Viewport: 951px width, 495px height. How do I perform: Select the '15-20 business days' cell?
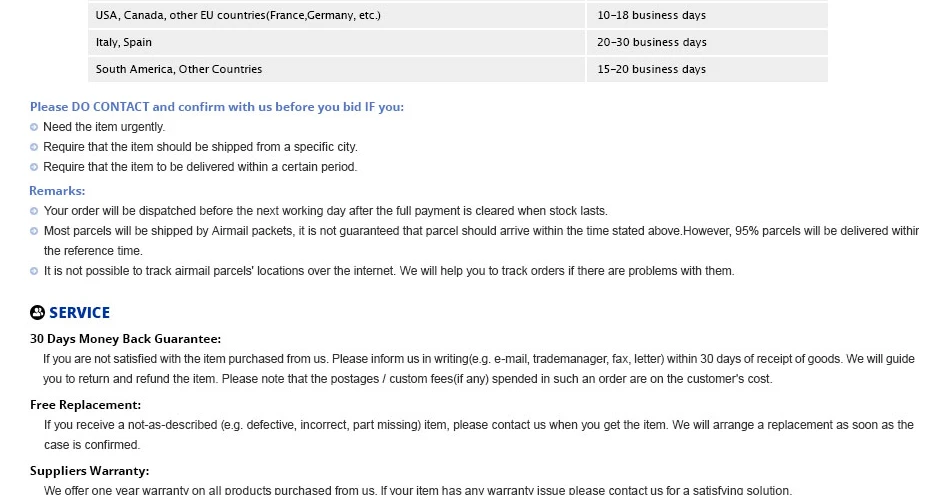point(707,69)
